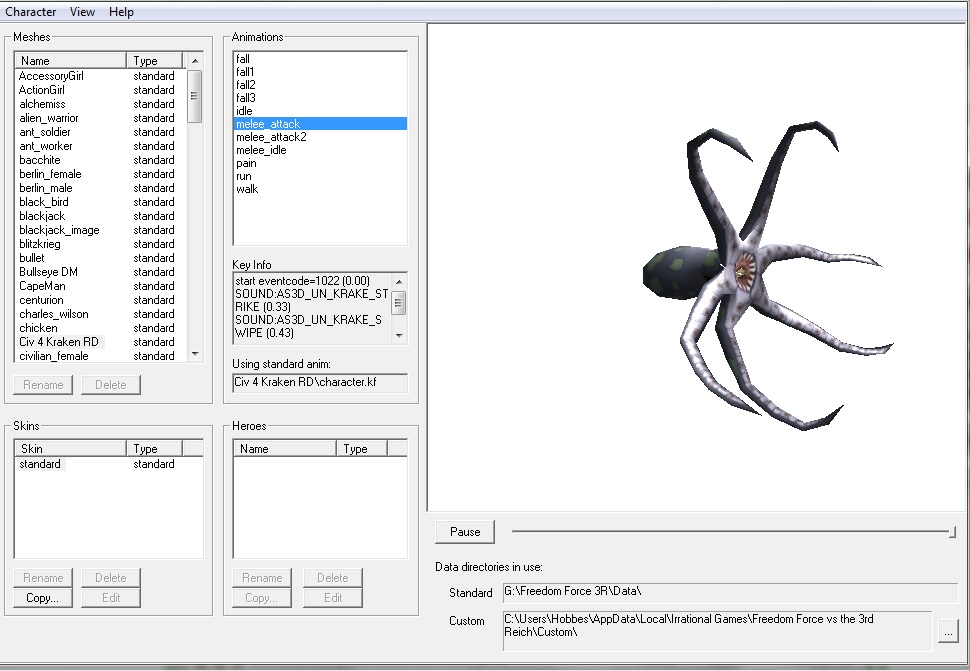
Task: Click Name column header in Heroes list
Action: point(285,448)
